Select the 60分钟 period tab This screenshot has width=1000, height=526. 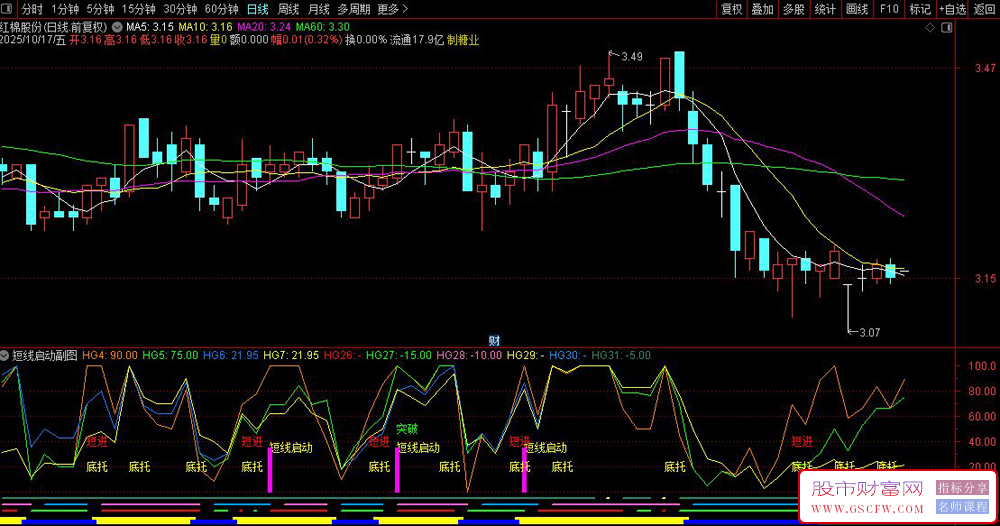[x=221, y=9]
